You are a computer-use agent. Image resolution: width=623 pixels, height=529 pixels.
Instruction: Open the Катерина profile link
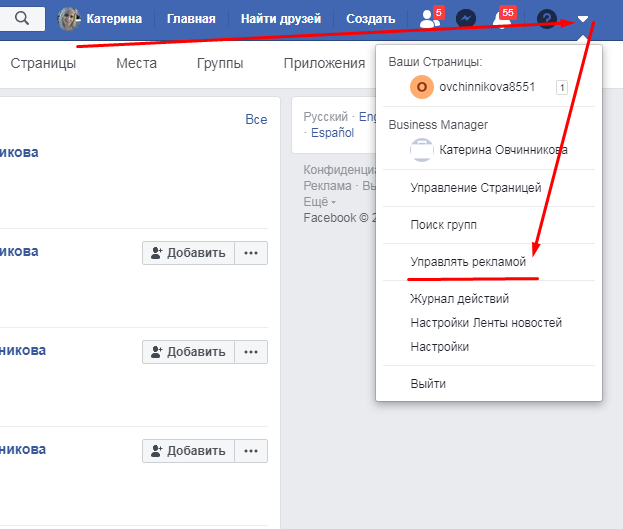(114, 19)
